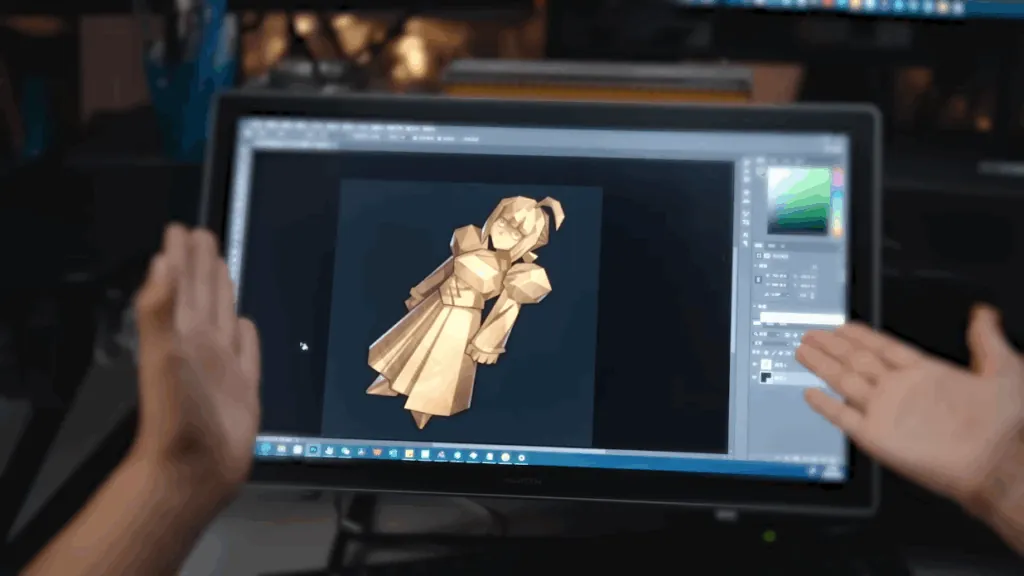Select the top layer's light thumbnail
Image resolution: width=1024 pixels, height=576 pixels.
(x=767, y=364)
